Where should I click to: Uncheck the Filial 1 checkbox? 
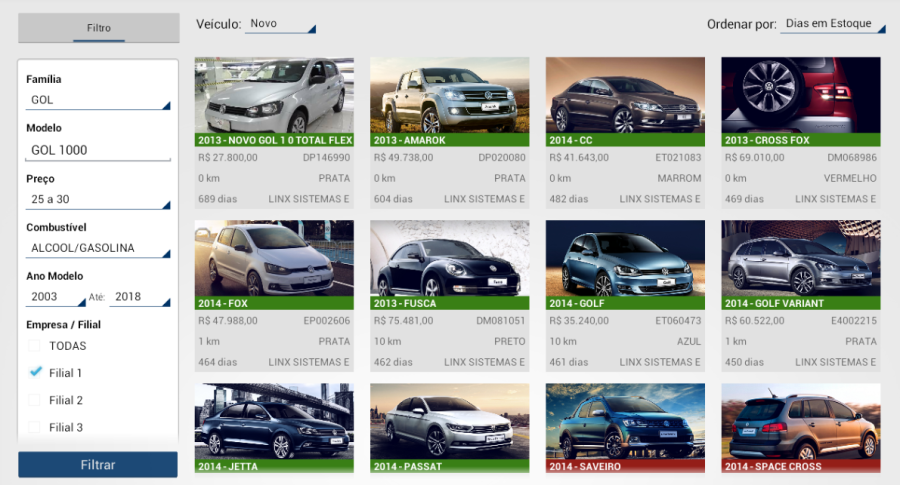34,373
